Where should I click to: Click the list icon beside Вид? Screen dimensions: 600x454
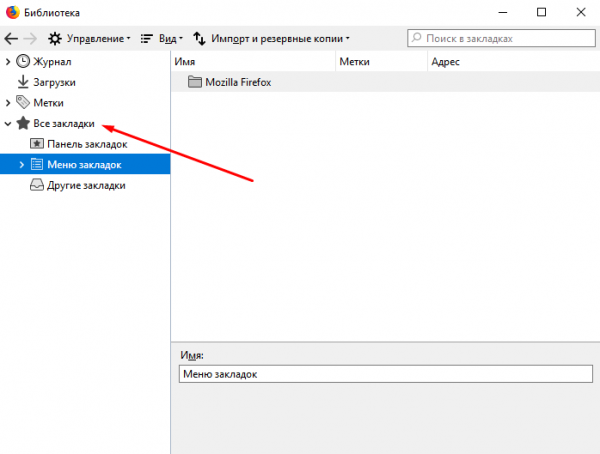coord(147,38)
